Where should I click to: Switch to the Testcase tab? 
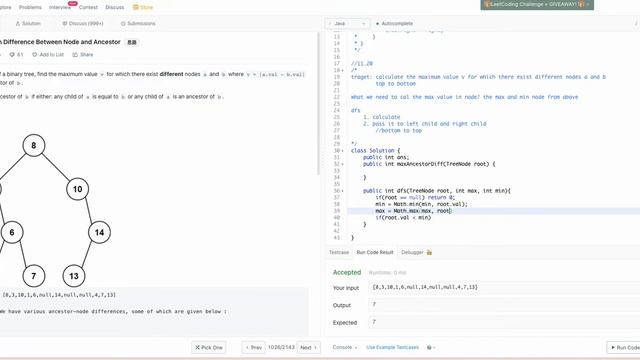click(339, 252)
